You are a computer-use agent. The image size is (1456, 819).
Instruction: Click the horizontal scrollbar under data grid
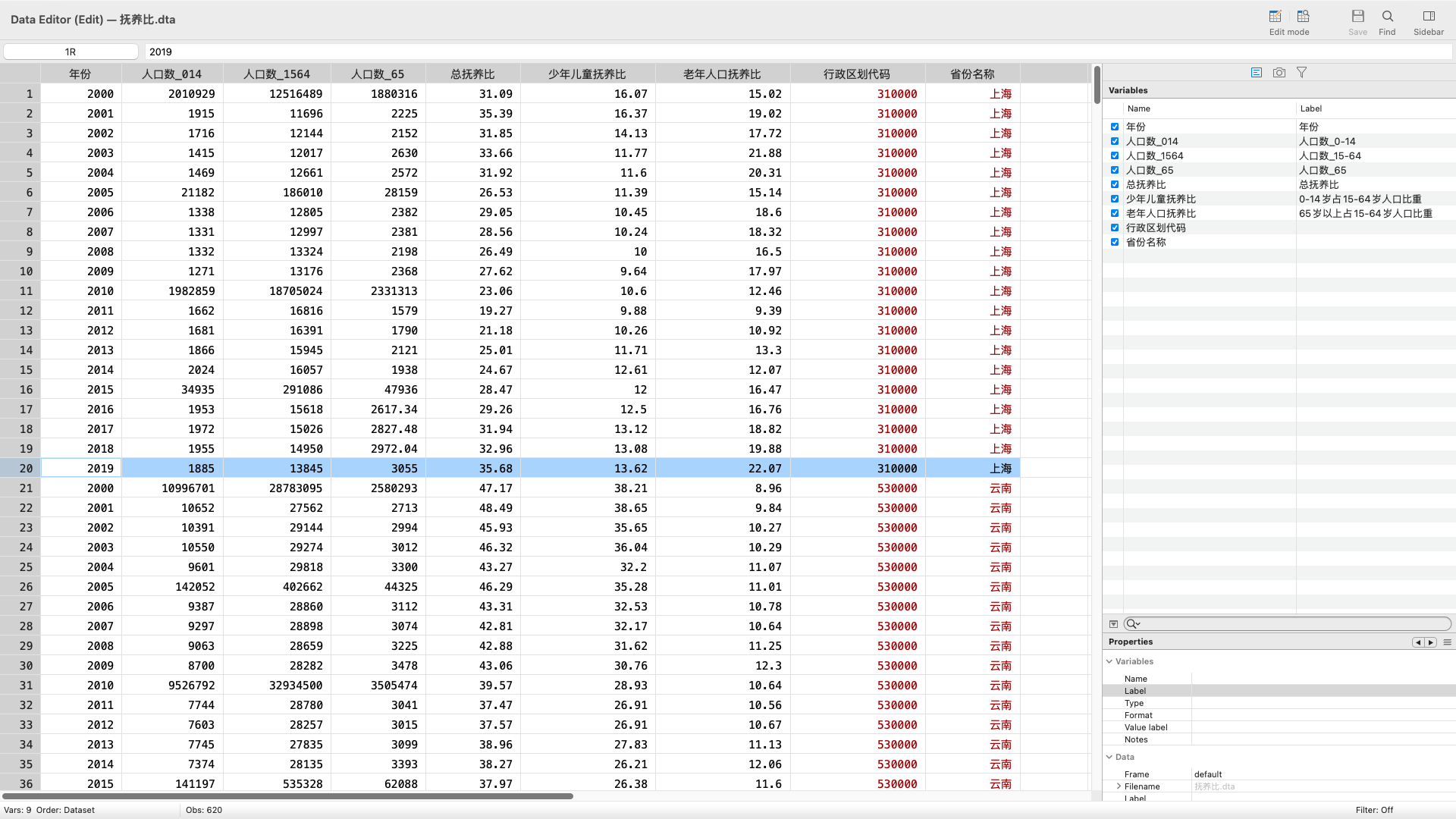pos(288,796)
